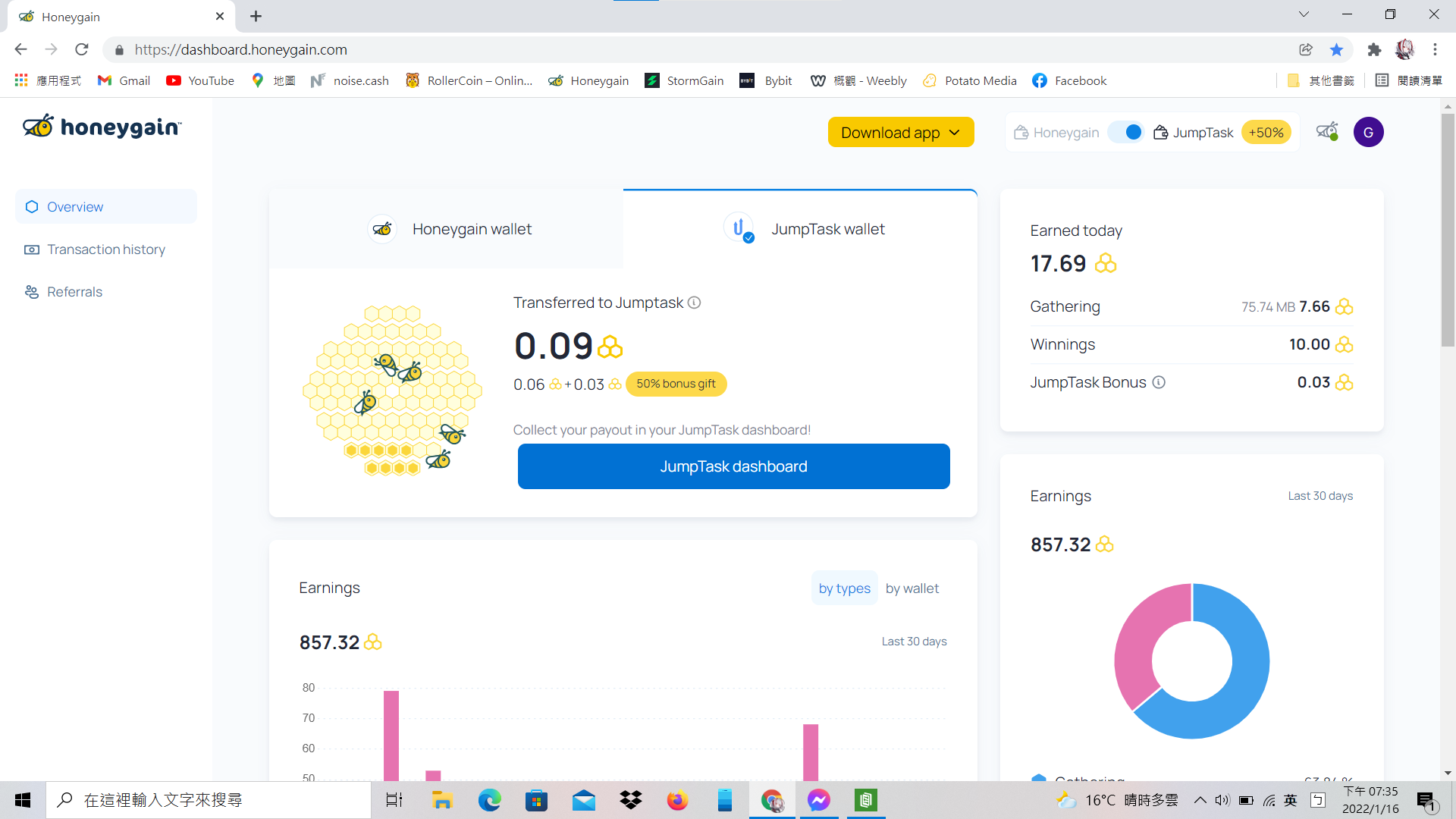The image size is (1456, 819).
Task: Launch Firefox from taskbar
Action: pyautogui.click(x=677, y=800)
